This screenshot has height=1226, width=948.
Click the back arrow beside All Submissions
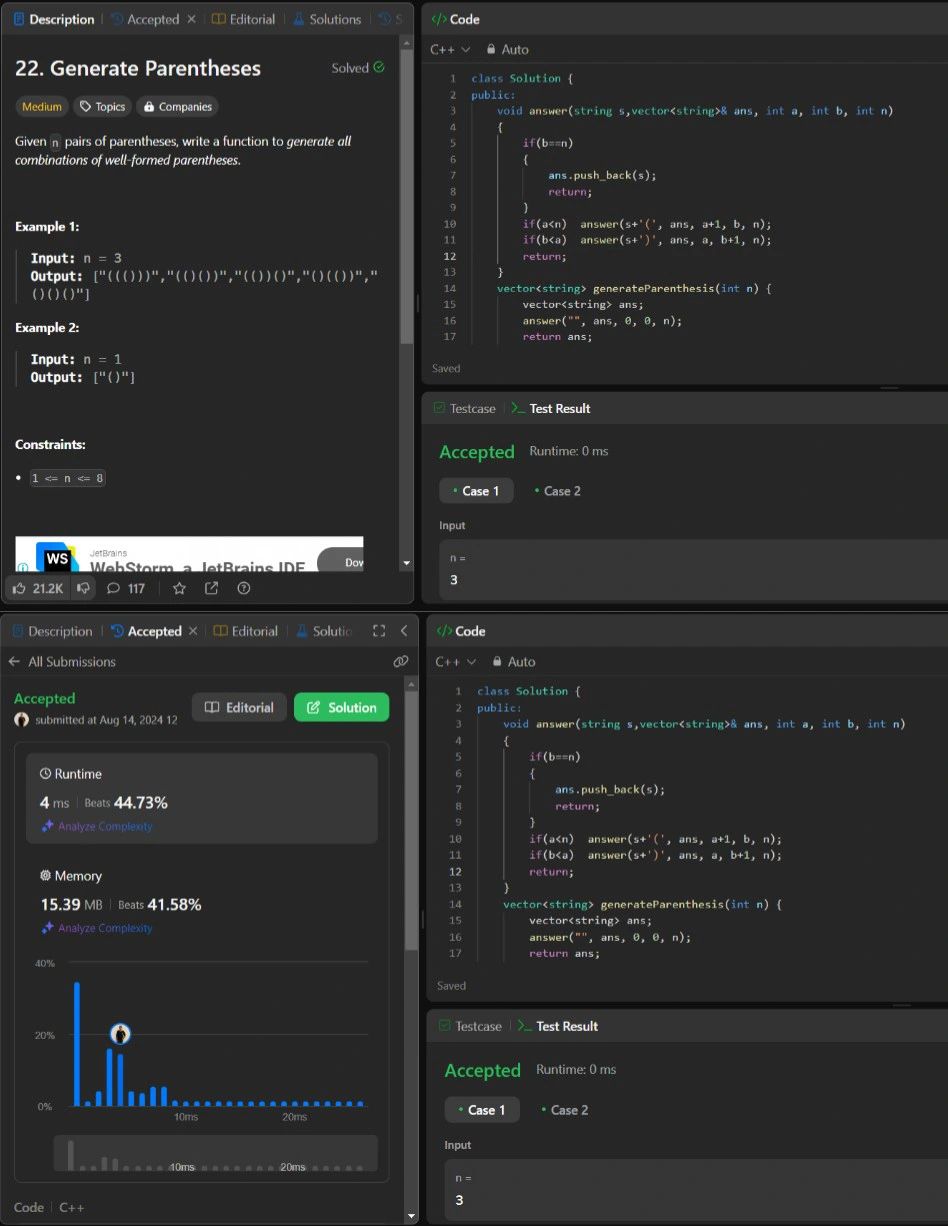click(14, 661)
